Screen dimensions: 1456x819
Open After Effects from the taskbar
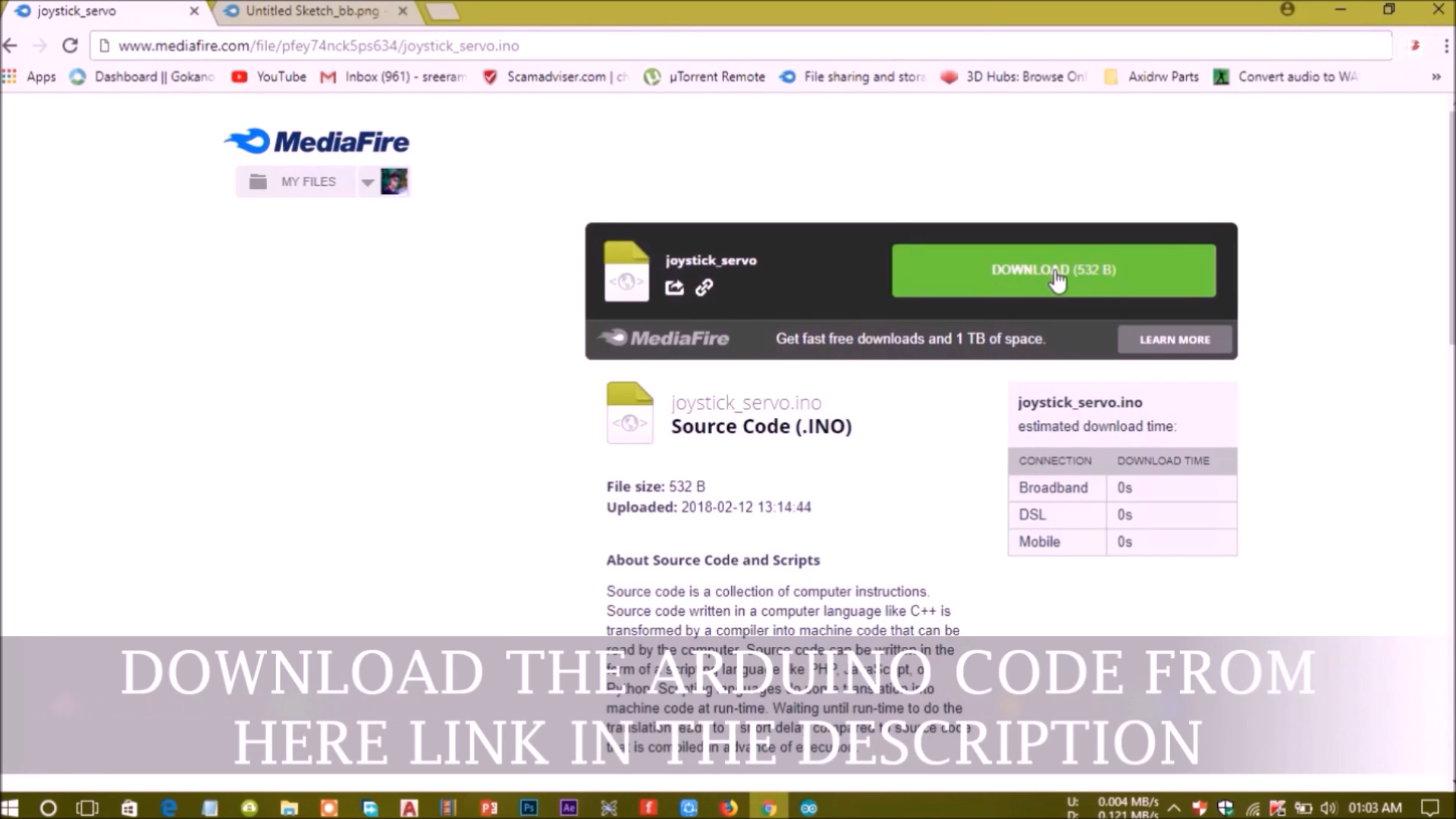coord(569,808)
